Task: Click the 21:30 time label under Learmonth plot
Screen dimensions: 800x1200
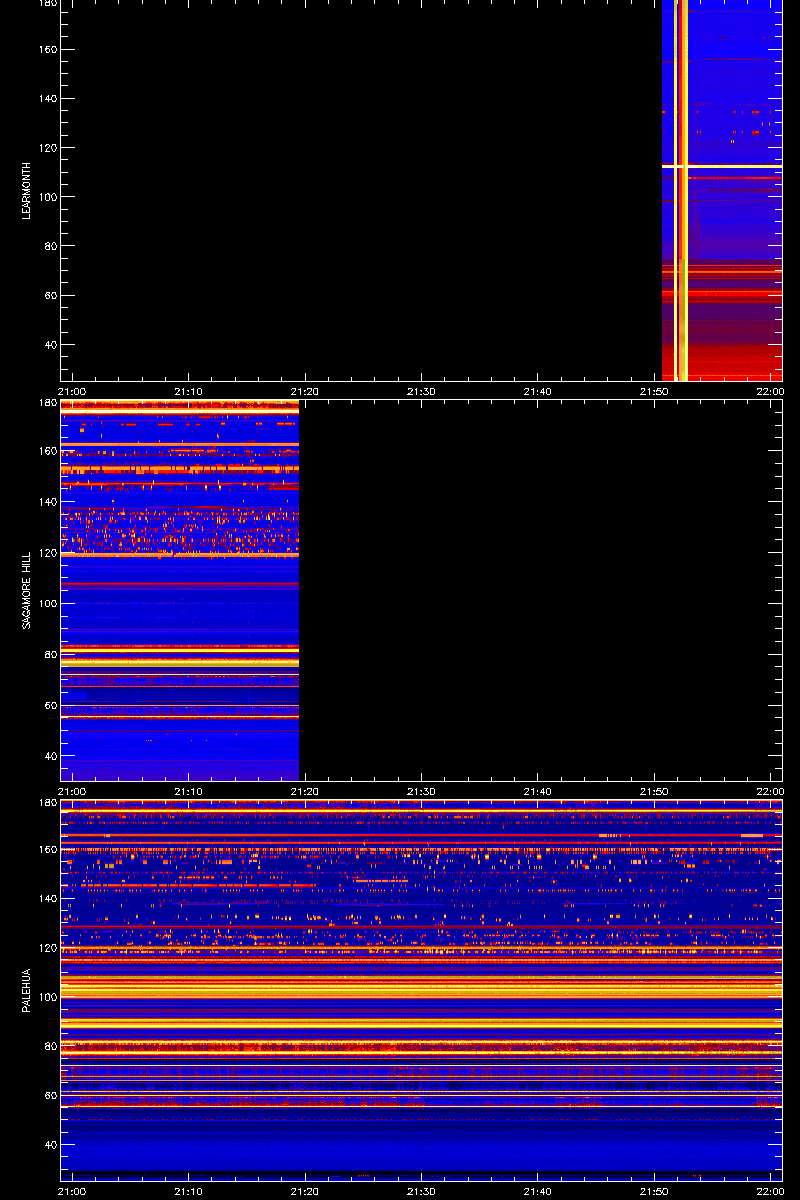Action: [x=421, y=392]
